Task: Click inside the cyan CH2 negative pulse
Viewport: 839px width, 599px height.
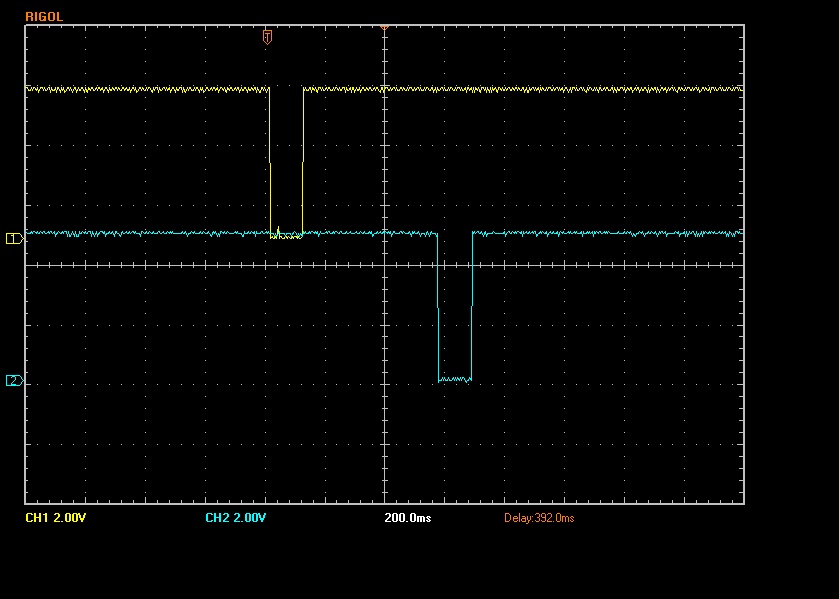Action: pyautogui.click(x=454, y=310)
